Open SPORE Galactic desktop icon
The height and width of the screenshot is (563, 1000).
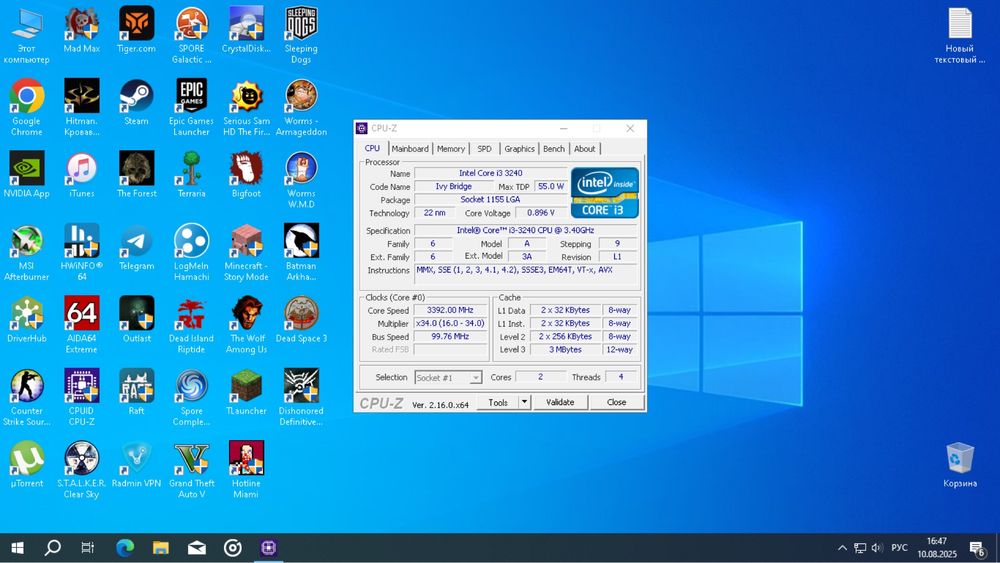point(191,35)
